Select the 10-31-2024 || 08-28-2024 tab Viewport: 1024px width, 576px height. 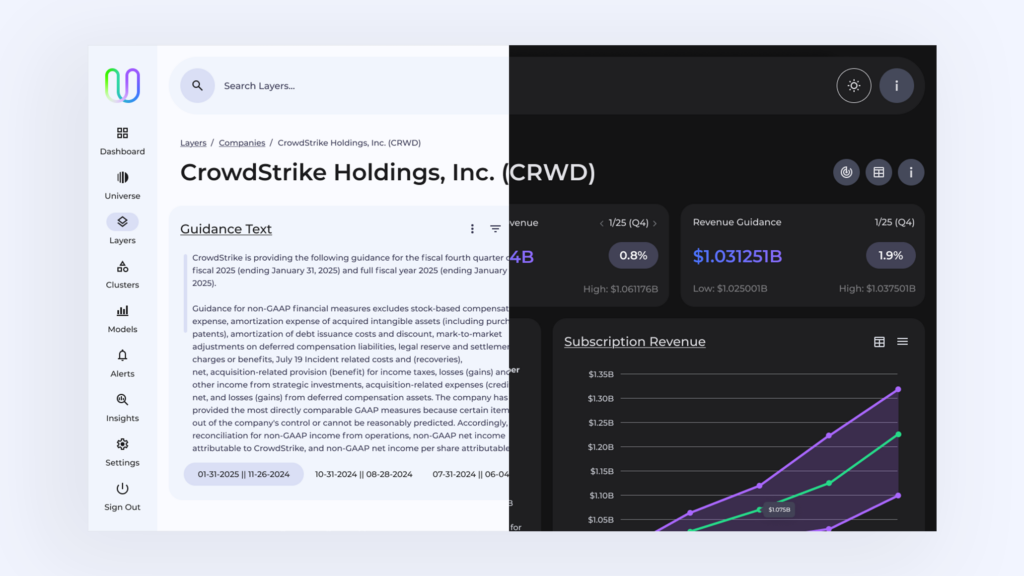pos(364,474)
